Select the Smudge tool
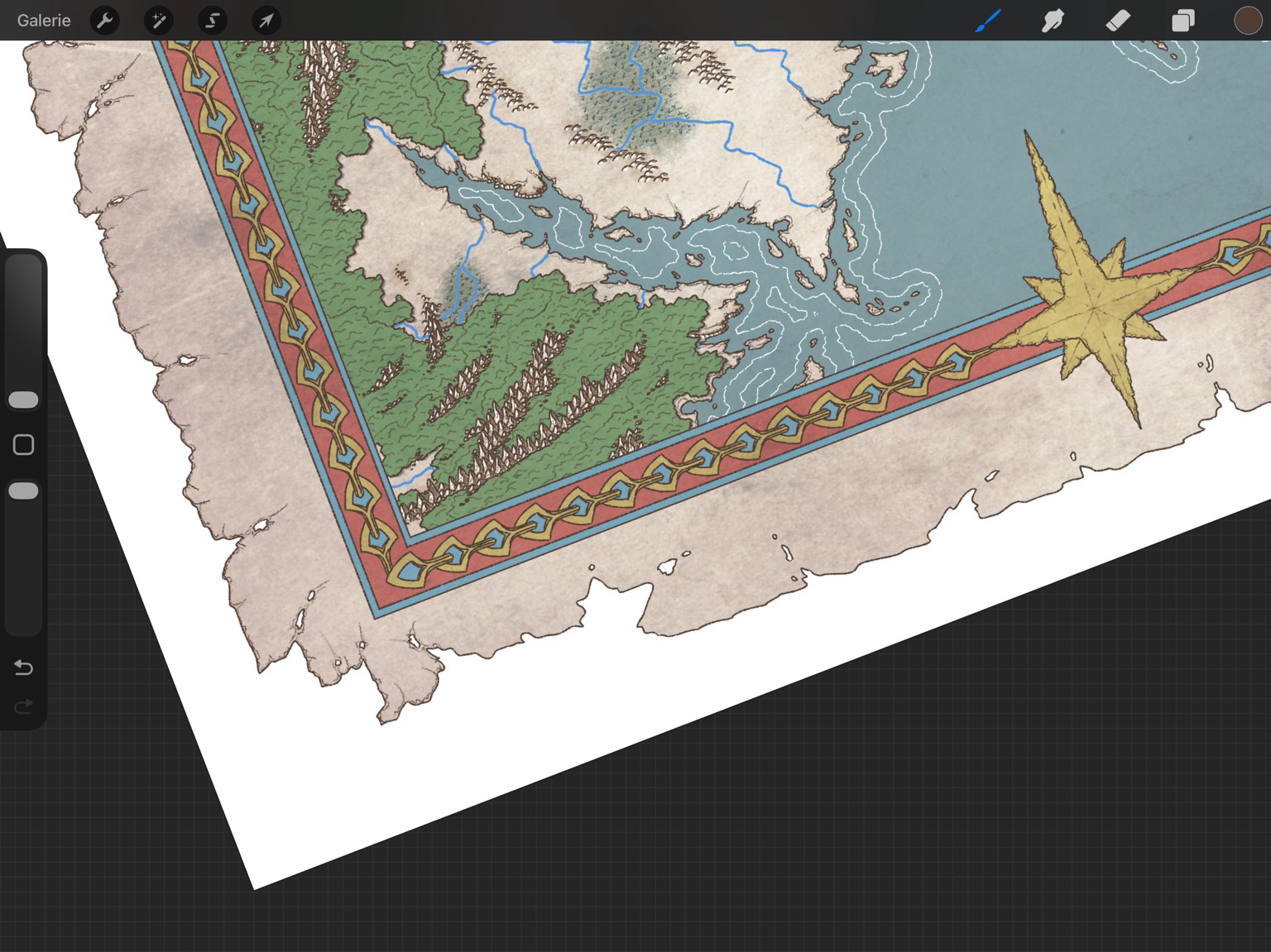 (1053, 21)
